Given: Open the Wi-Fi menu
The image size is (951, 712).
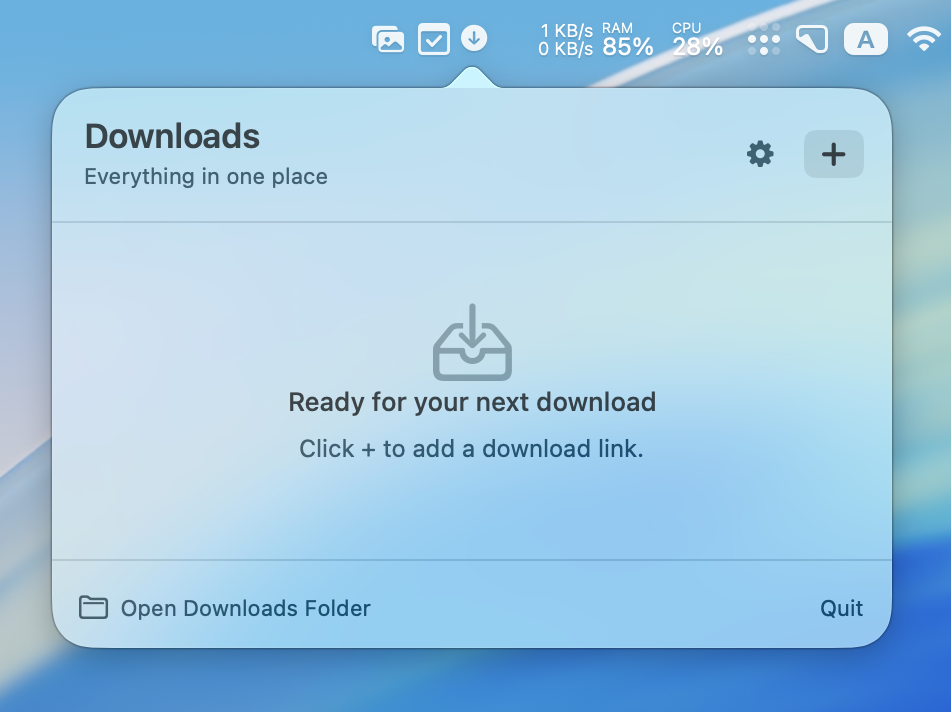Looking at the screenshot, I should (923, 39).
